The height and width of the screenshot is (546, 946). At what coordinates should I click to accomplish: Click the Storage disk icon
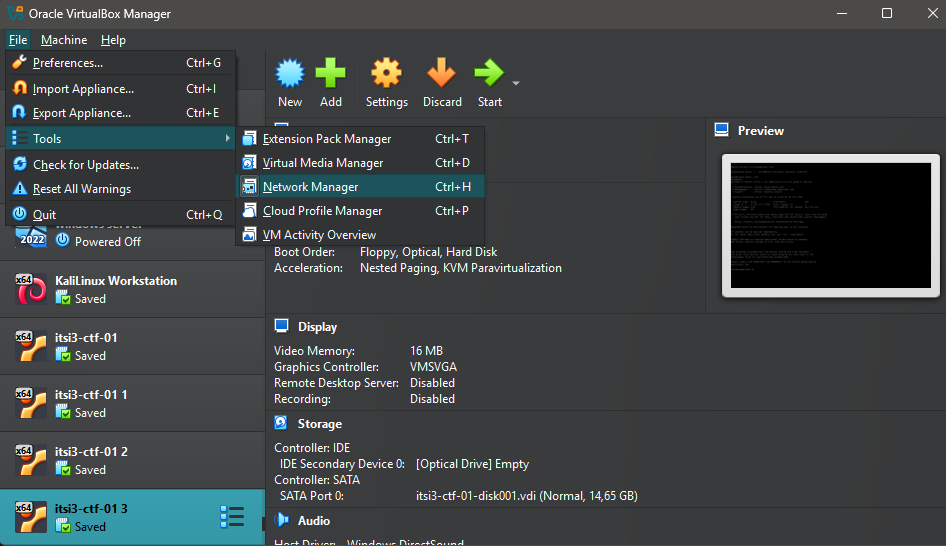281,423
